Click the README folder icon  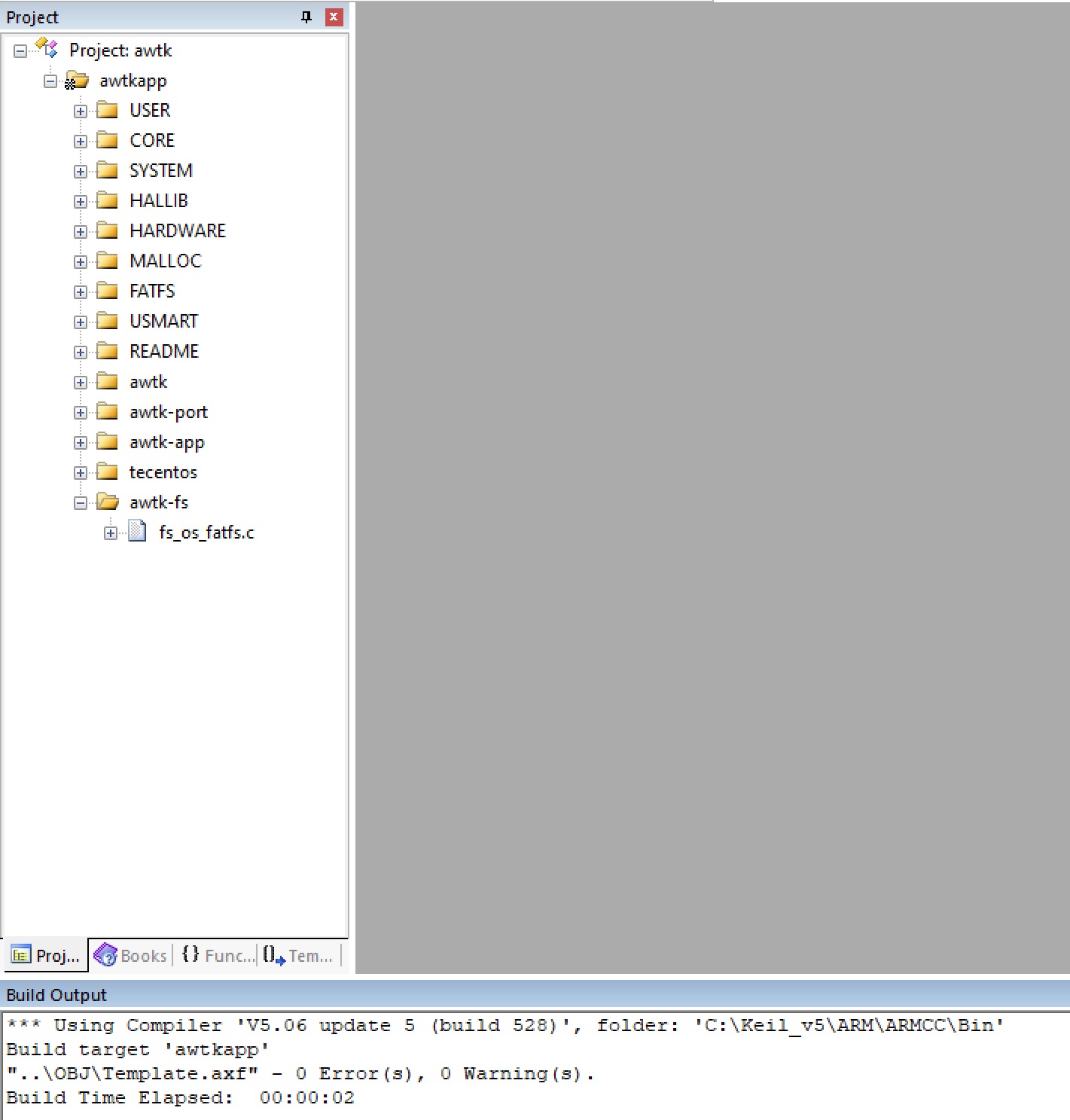(x=107, y=351)
